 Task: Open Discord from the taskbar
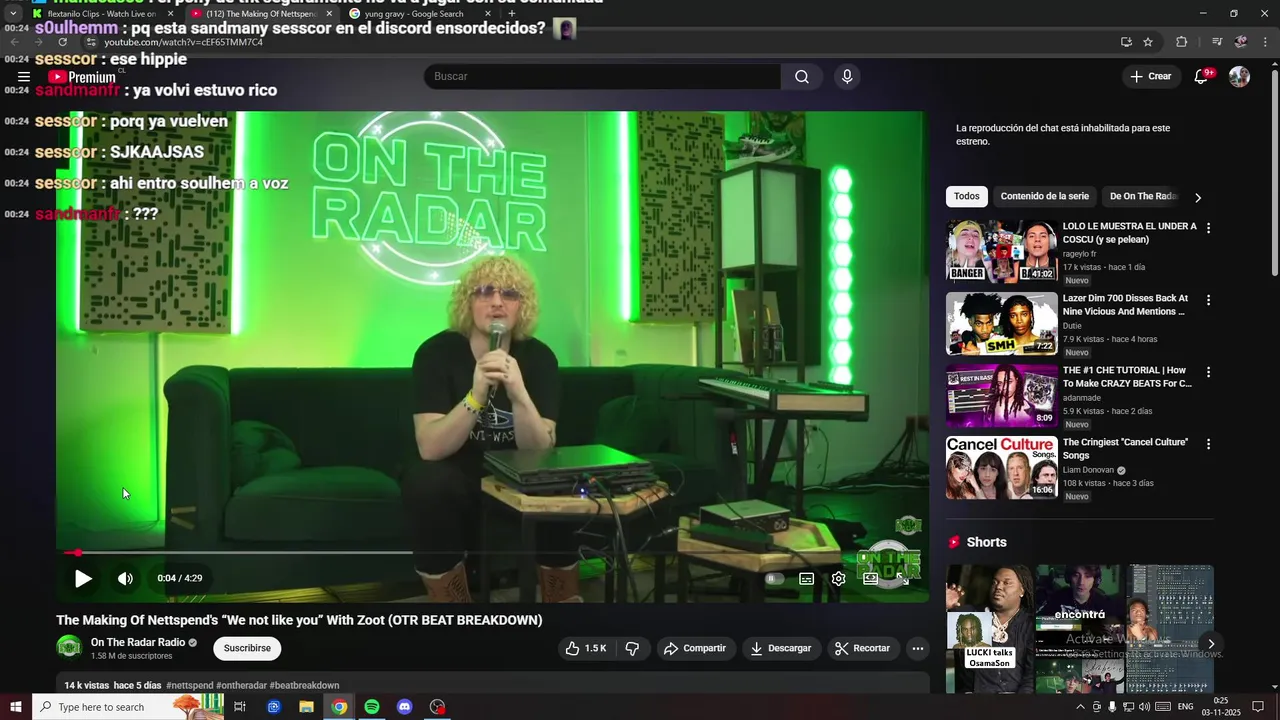tap(405, 707)
